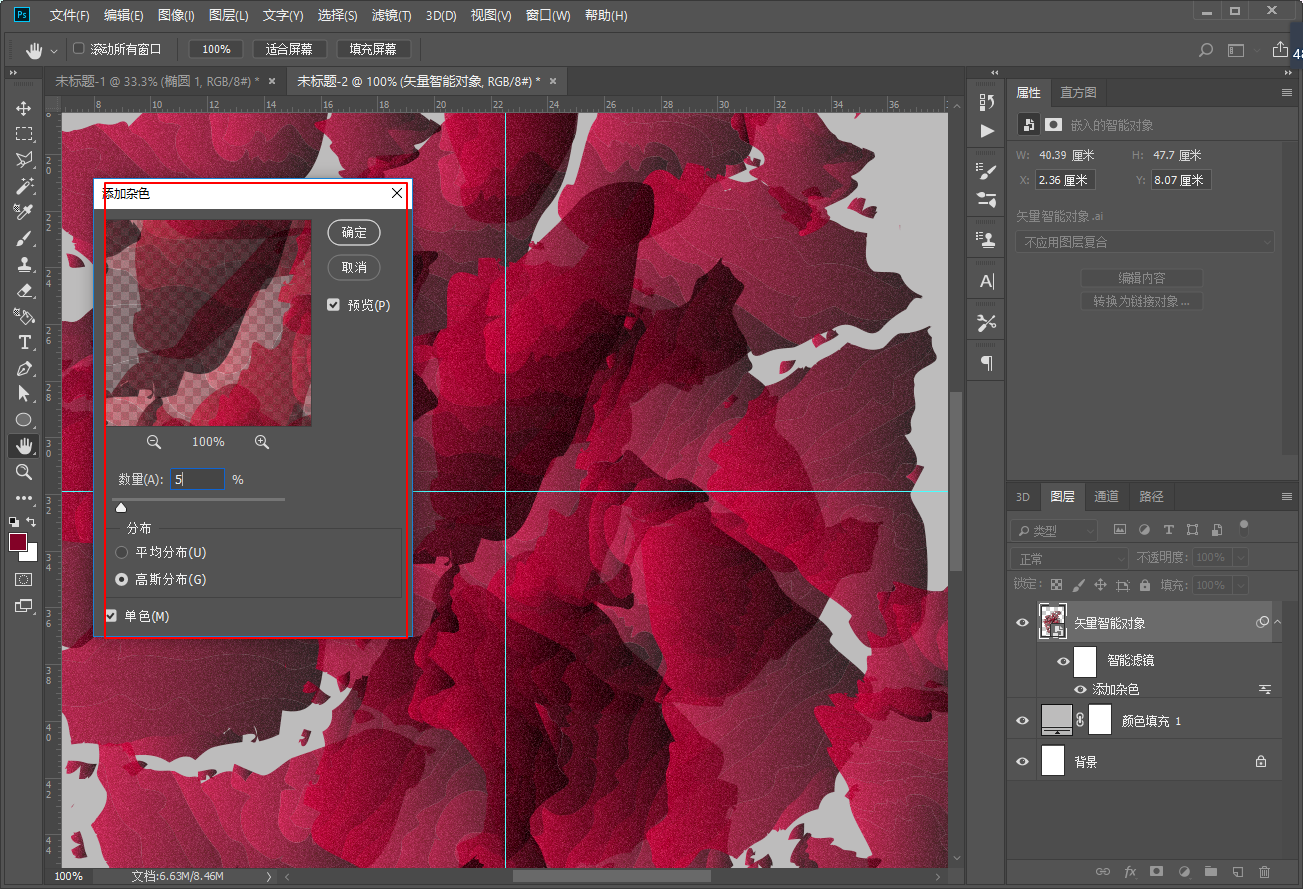Image resolution: width=1303 pixels, height=889 pixels.
Task: Switch to document tab 未标题-1
Action: coord(156,81)
